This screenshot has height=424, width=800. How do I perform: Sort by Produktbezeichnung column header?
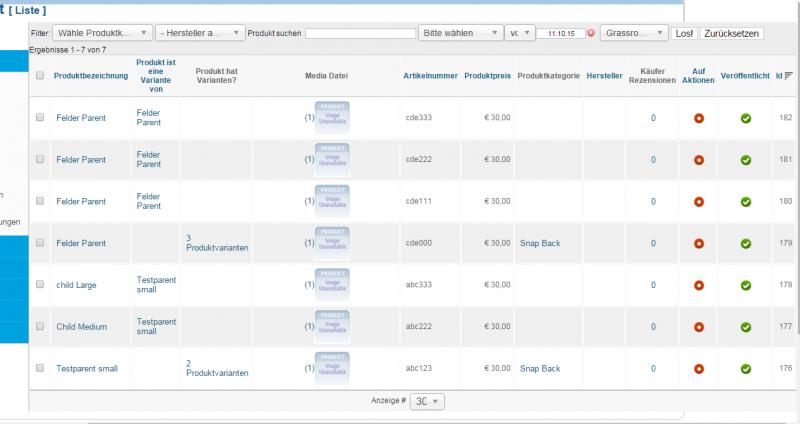90,76
